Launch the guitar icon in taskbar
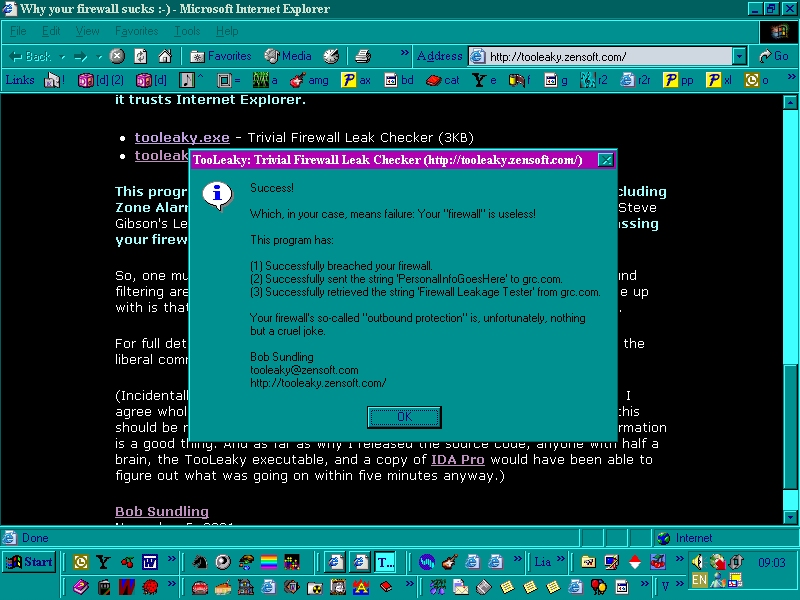The image size is (800, 600). 449,562
